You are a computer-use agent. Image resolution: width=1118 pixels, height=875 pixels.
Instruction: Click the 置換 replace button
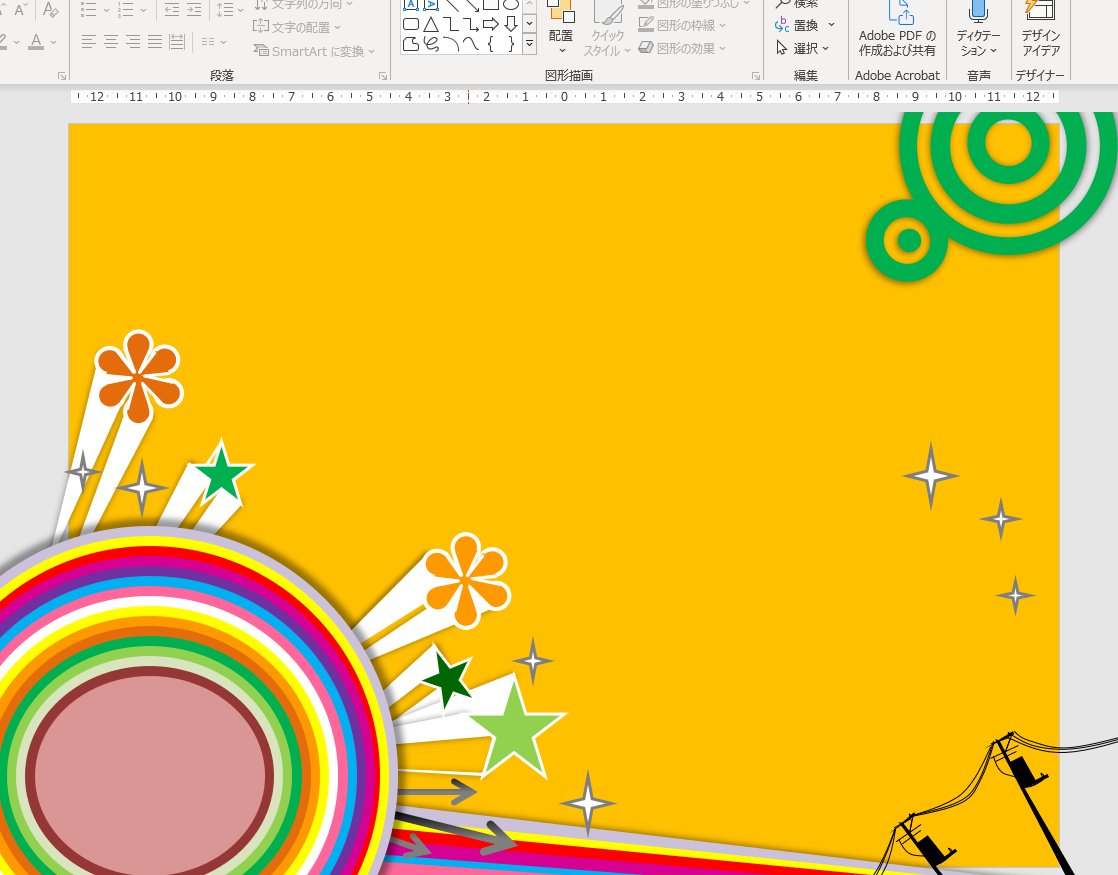point(797,26)
